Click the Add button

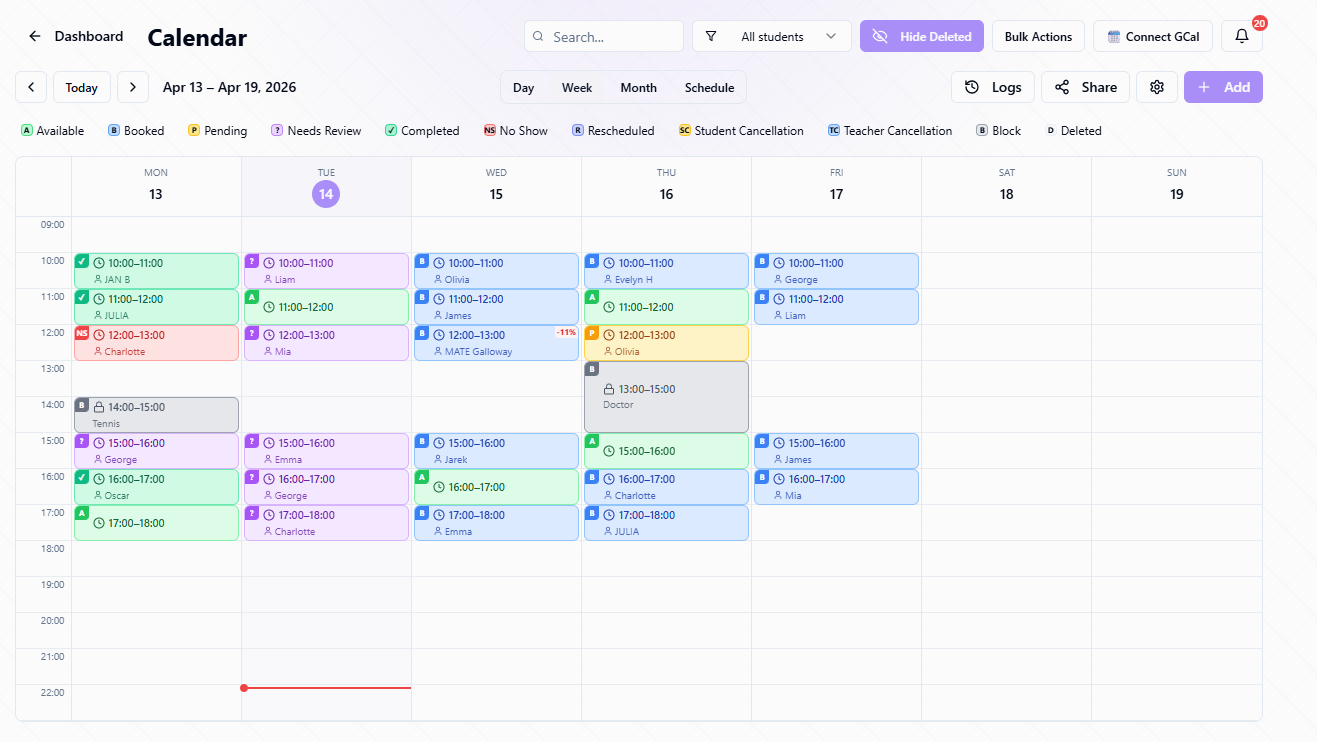1223,87
